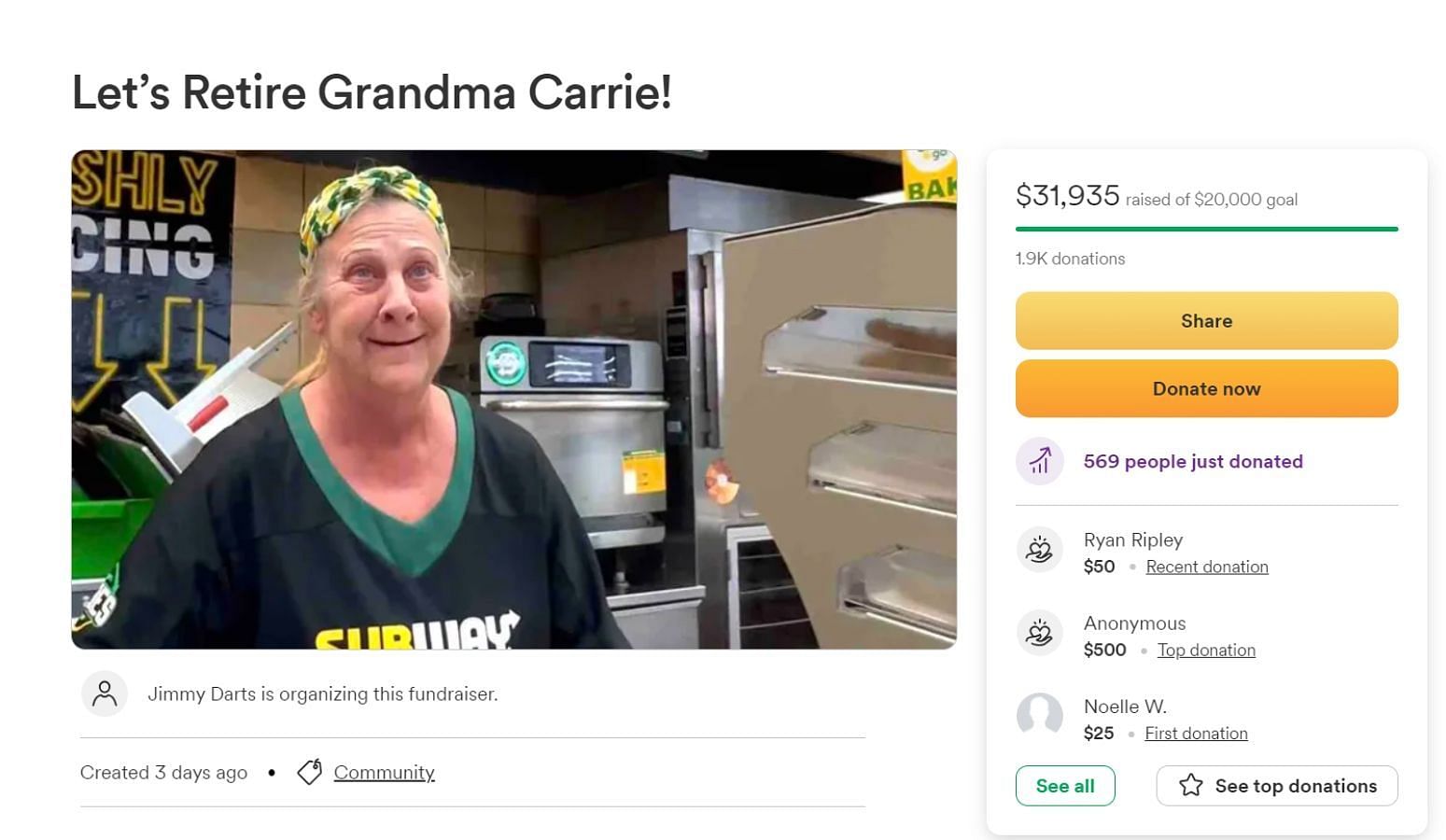1446x840 pixels.
Task: Click the organizer profile avatar icon
Action: point(105,694)
